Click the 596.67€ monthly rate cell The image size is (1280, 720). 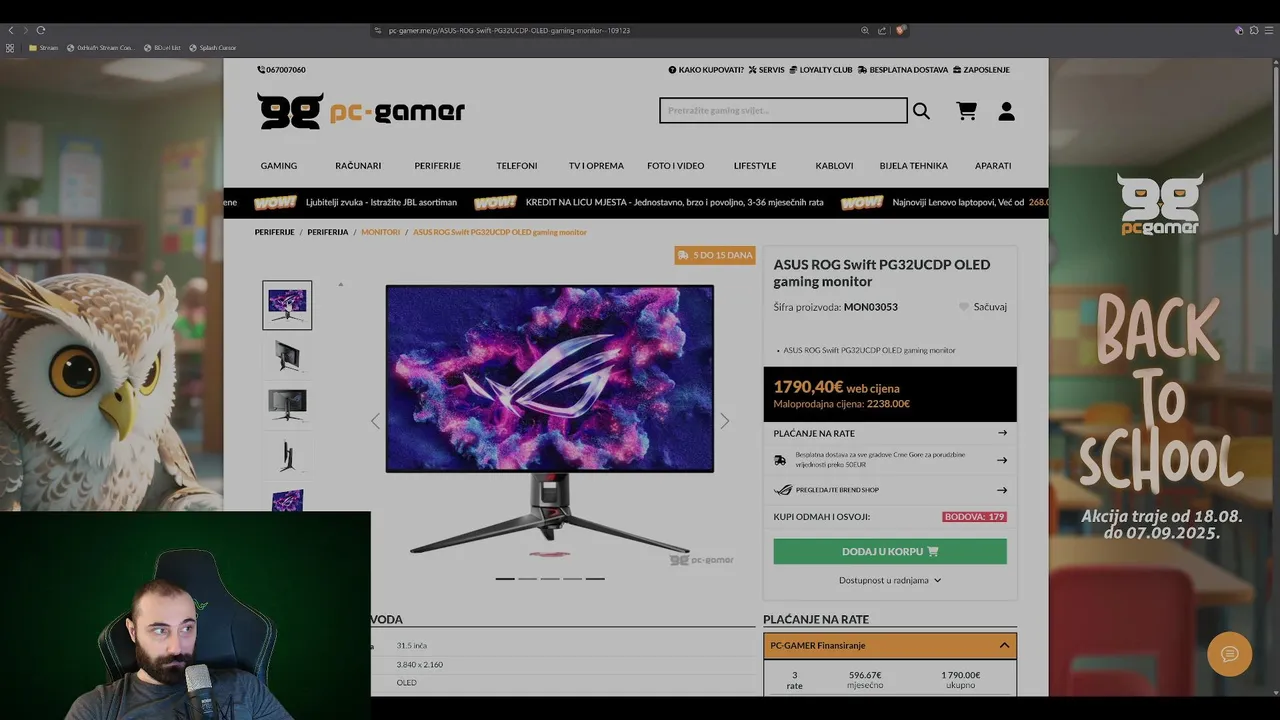click(x=865, y=680)
